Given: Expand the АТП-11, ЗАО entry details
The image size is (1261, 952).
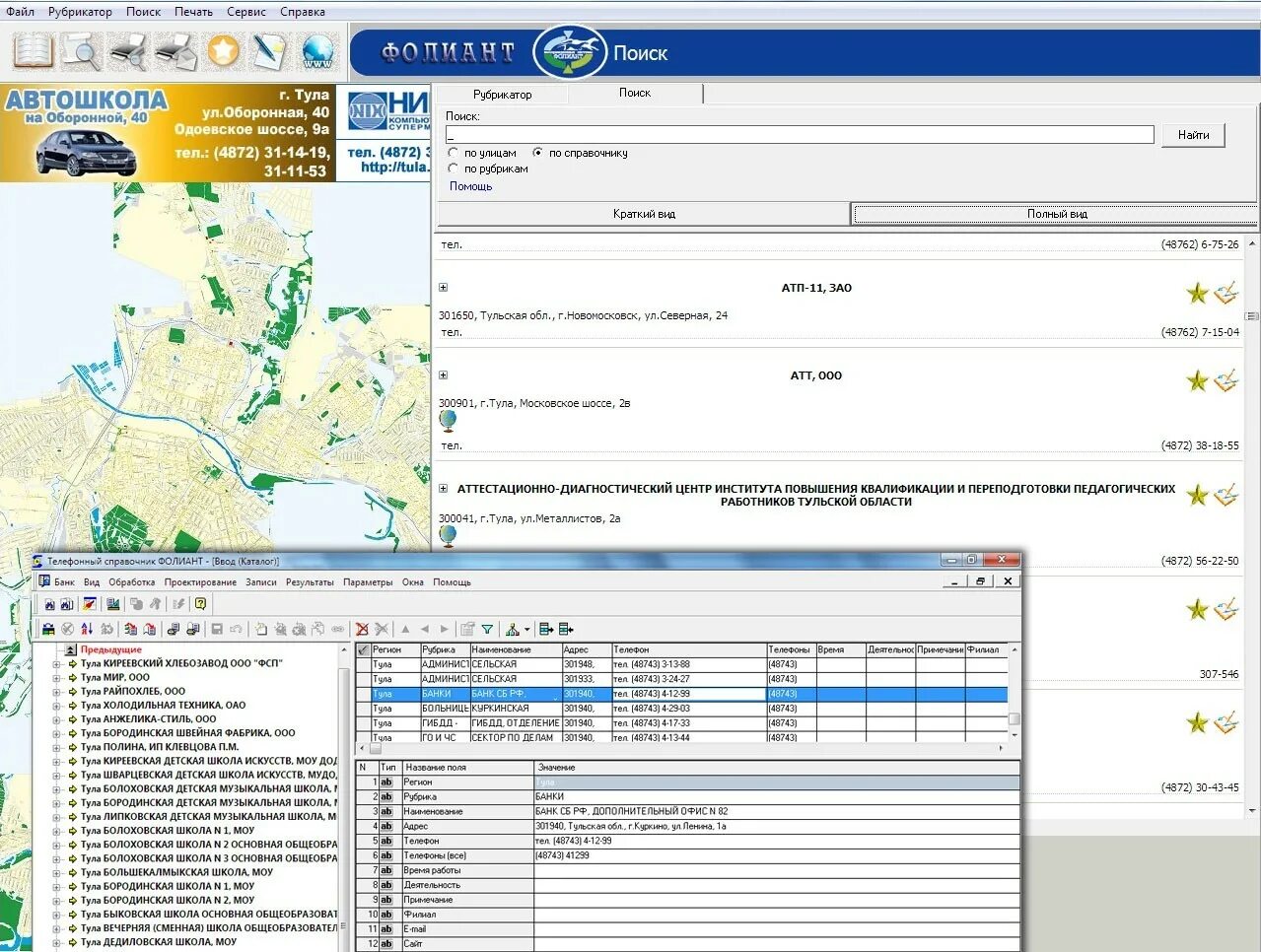Looking at the screenshot, I should (x=444, y=288).
